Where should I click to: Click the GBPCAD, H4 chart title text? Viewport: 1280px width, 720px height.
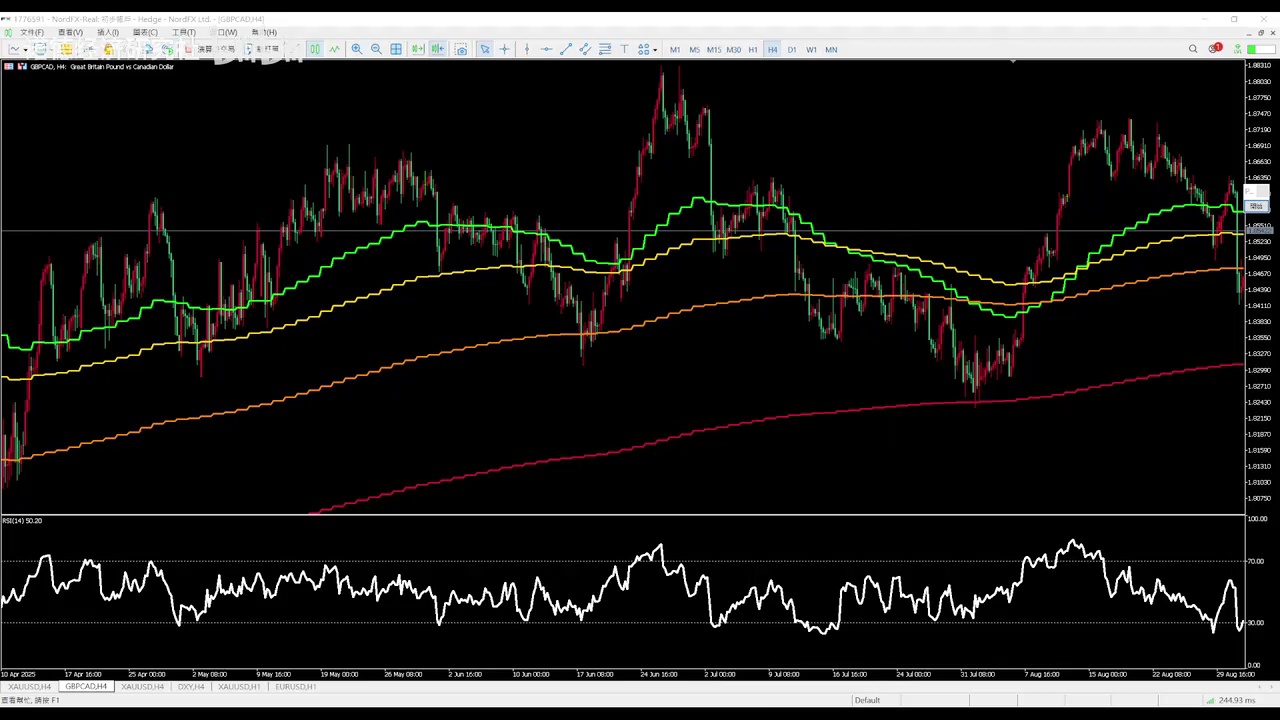pyautogui.click(x=102, y=67)
